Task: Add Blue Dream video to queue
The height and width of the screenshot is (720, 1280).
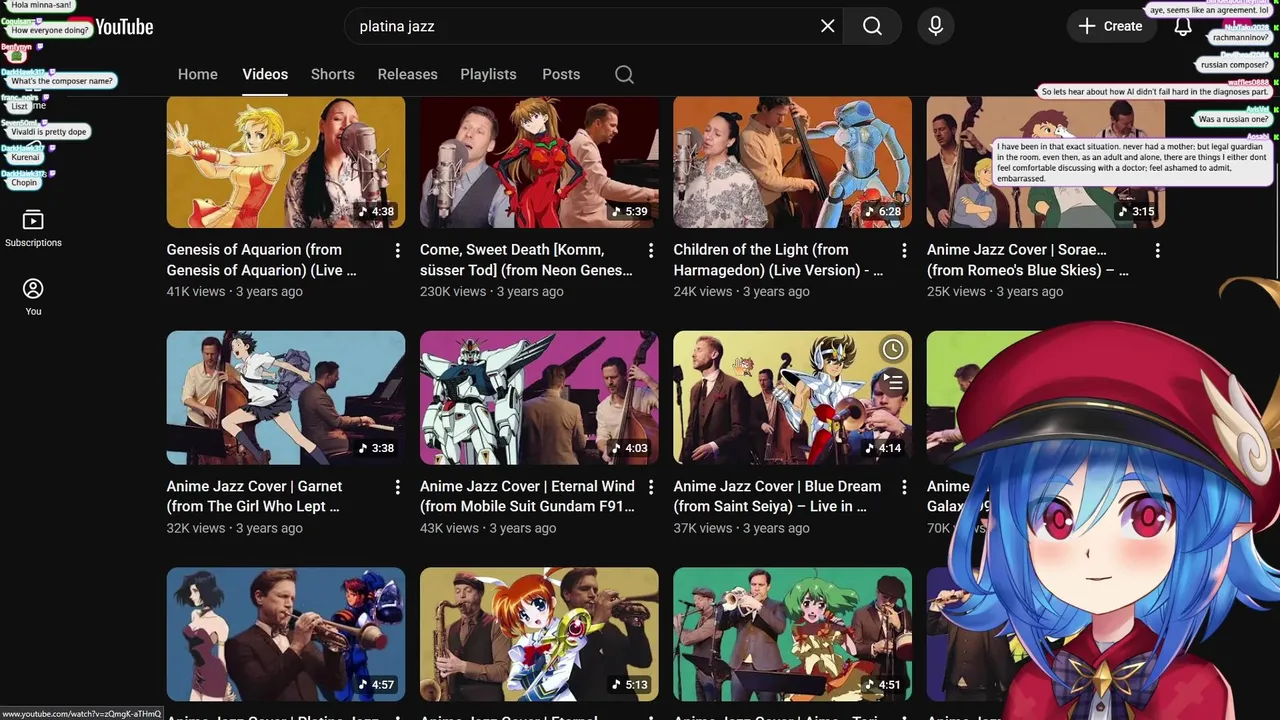Action: pyautogui.click(x=892, y=381)
